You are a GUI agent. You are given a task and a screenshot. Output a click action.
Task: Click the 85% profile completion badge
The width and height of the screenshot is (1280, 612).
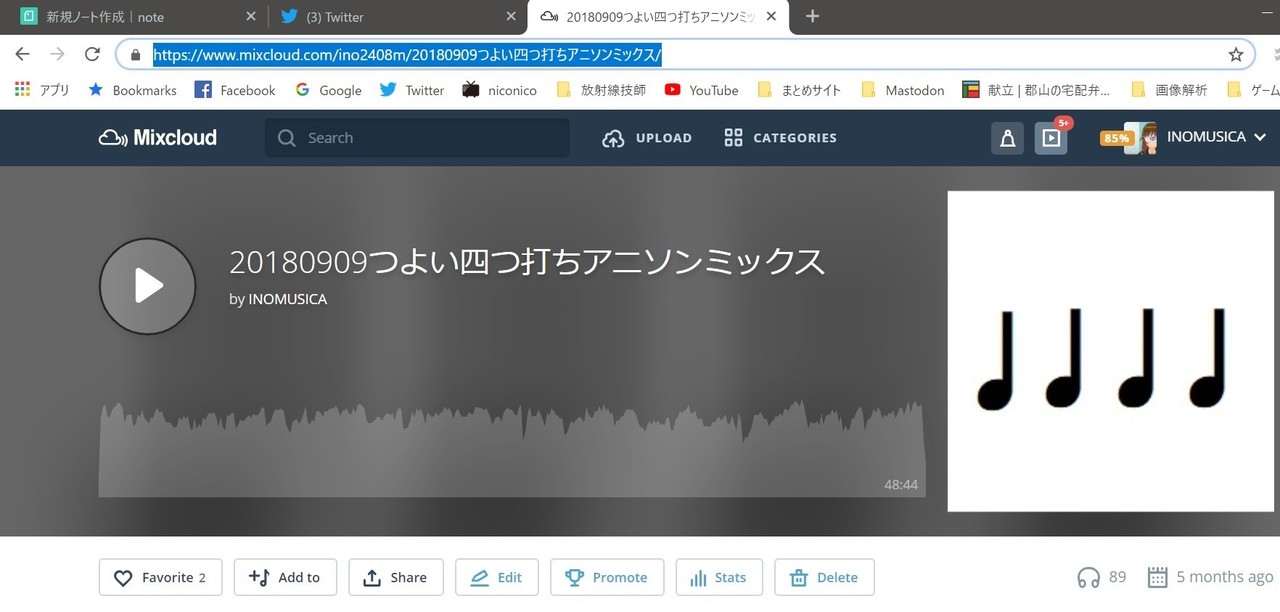pyautogui.click(x=1116, y=138)
